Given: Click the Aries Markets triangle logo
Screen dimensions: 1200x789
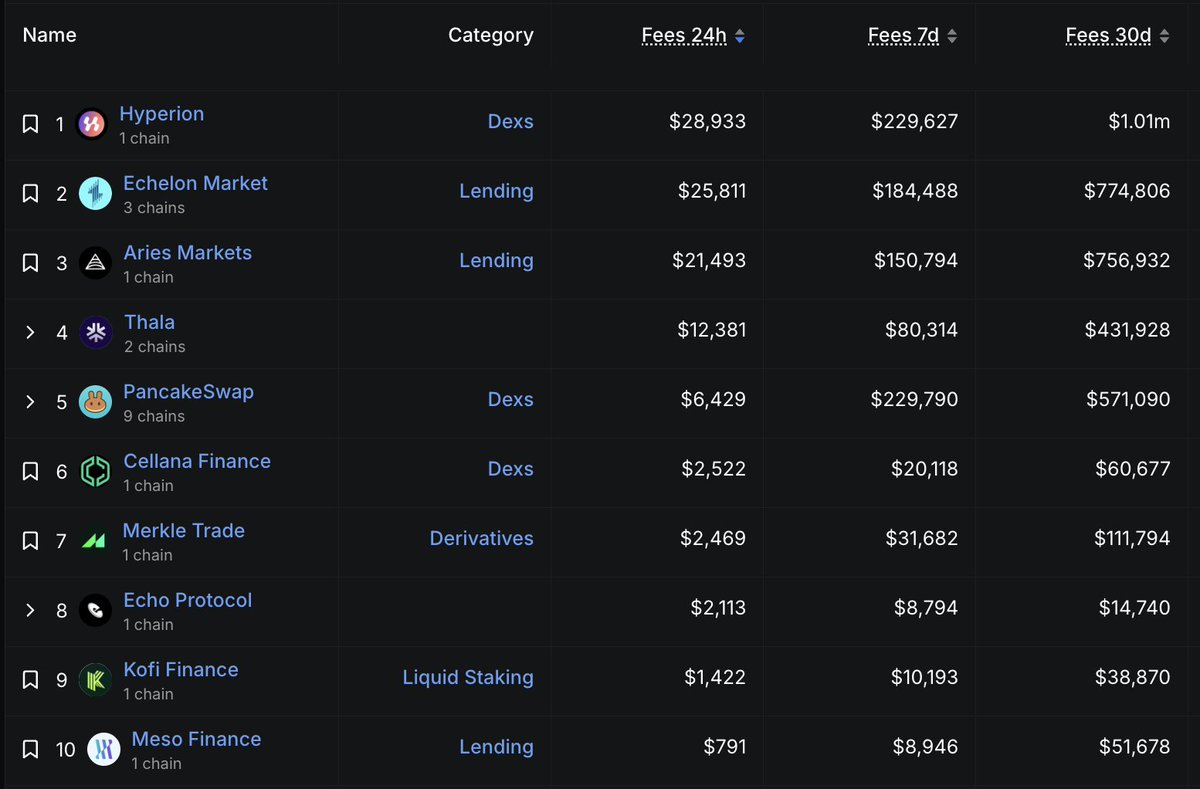Looking at the screenshot, I should (x=95, y=263).
